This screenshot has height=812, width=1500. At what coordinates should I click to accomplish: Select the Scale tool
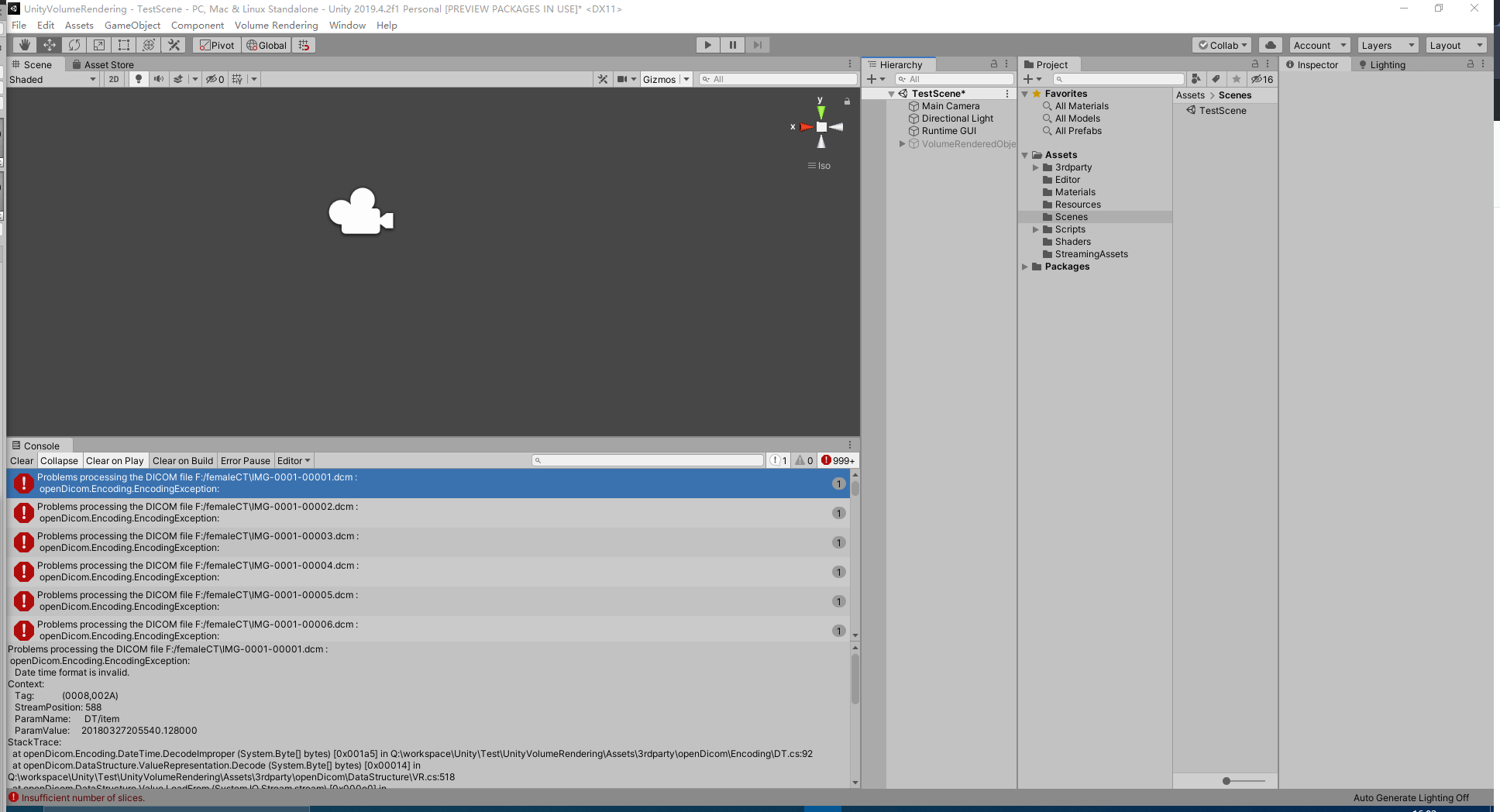click(x=99, y=44)
